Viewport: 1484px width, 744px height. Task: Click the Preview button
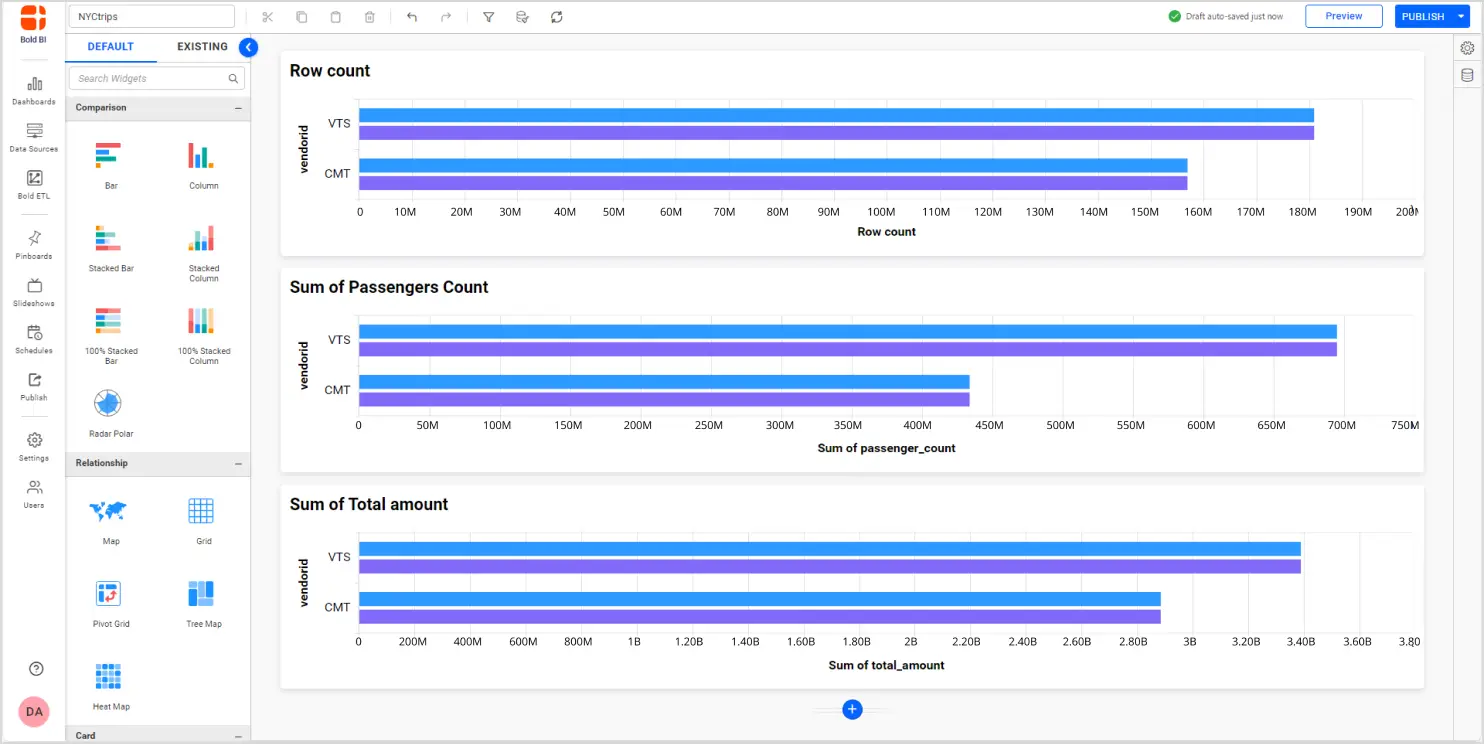click(x=1343, y=17)
